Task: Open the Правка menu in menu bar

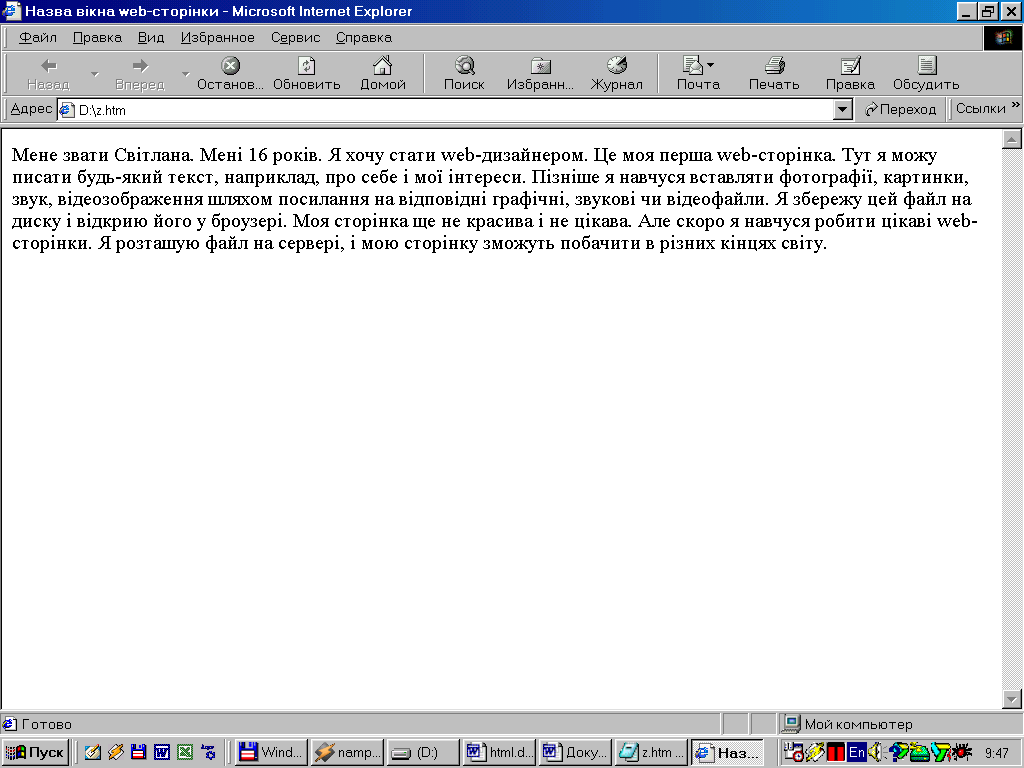Action: click(x=97, y=38)
